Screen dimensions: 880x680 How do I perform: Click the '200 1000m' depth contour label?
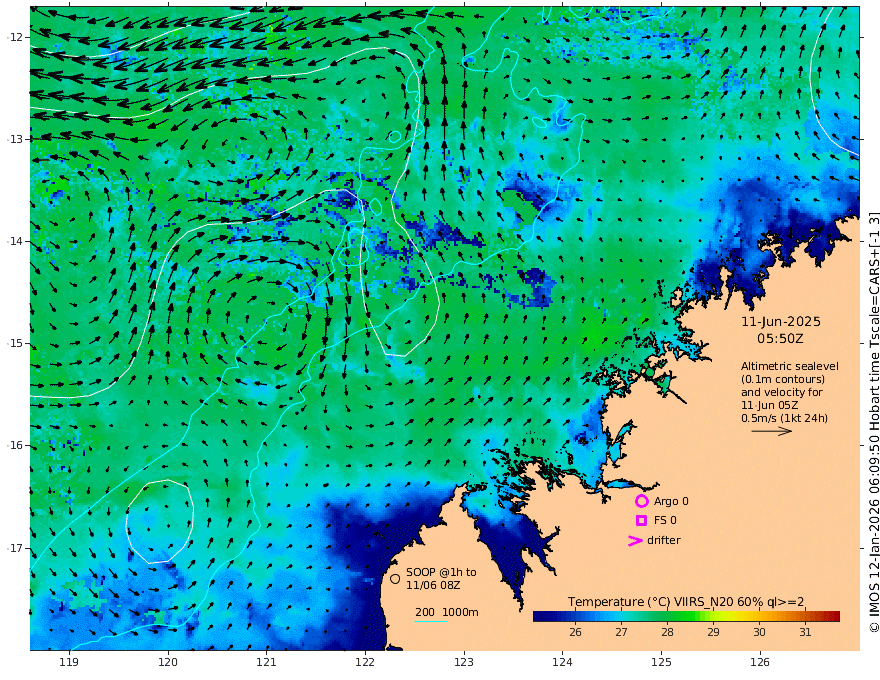point(447,612)
